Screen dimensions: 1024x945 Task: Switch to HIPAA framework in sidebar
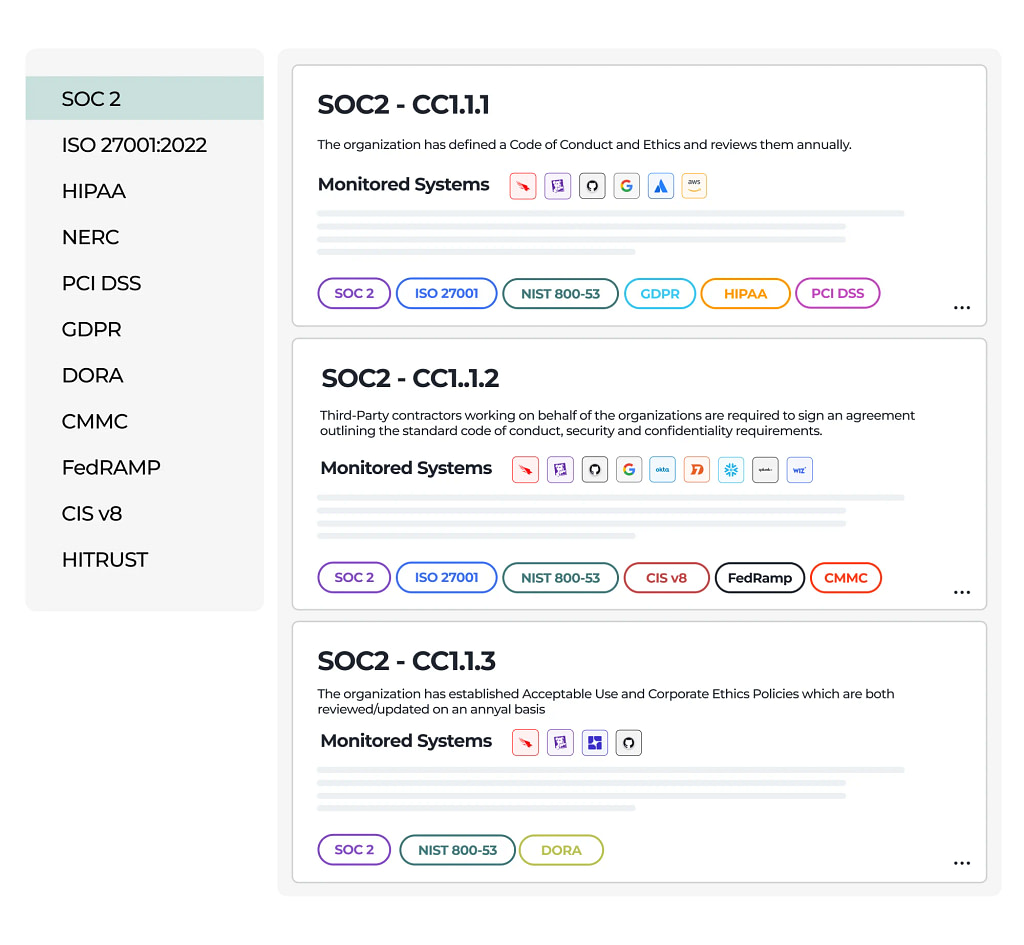coord(94,191)
